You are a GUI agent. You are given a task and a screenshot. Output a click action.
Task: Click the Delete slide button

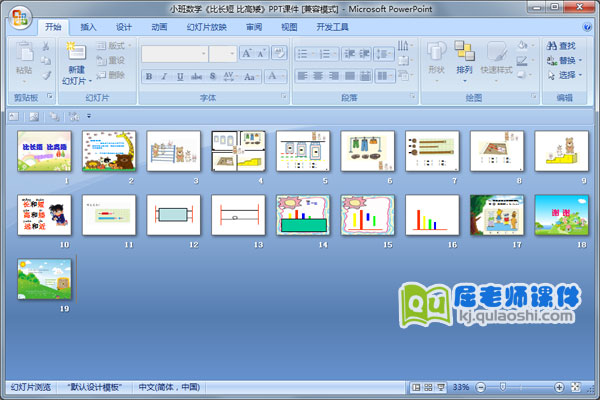(111, 75)
